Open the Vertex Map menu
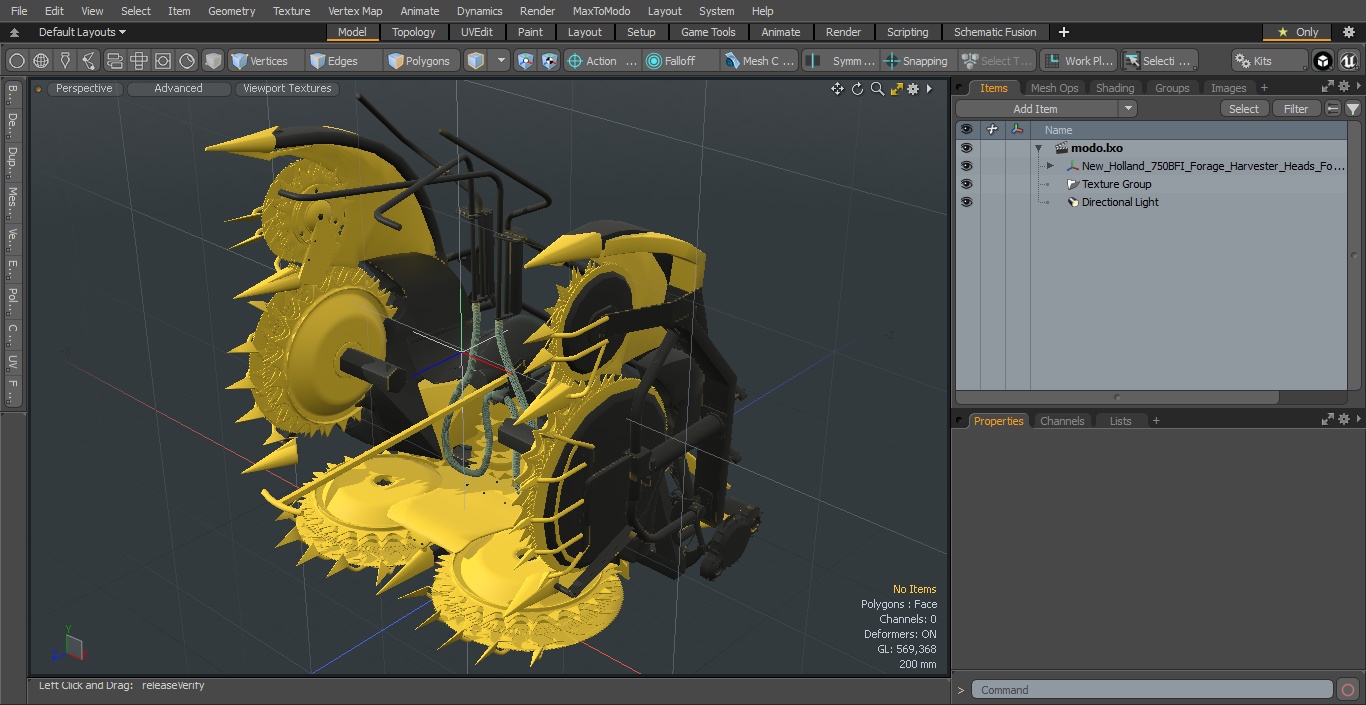This screenshot has width=1366, height=705. click(355, 11)
